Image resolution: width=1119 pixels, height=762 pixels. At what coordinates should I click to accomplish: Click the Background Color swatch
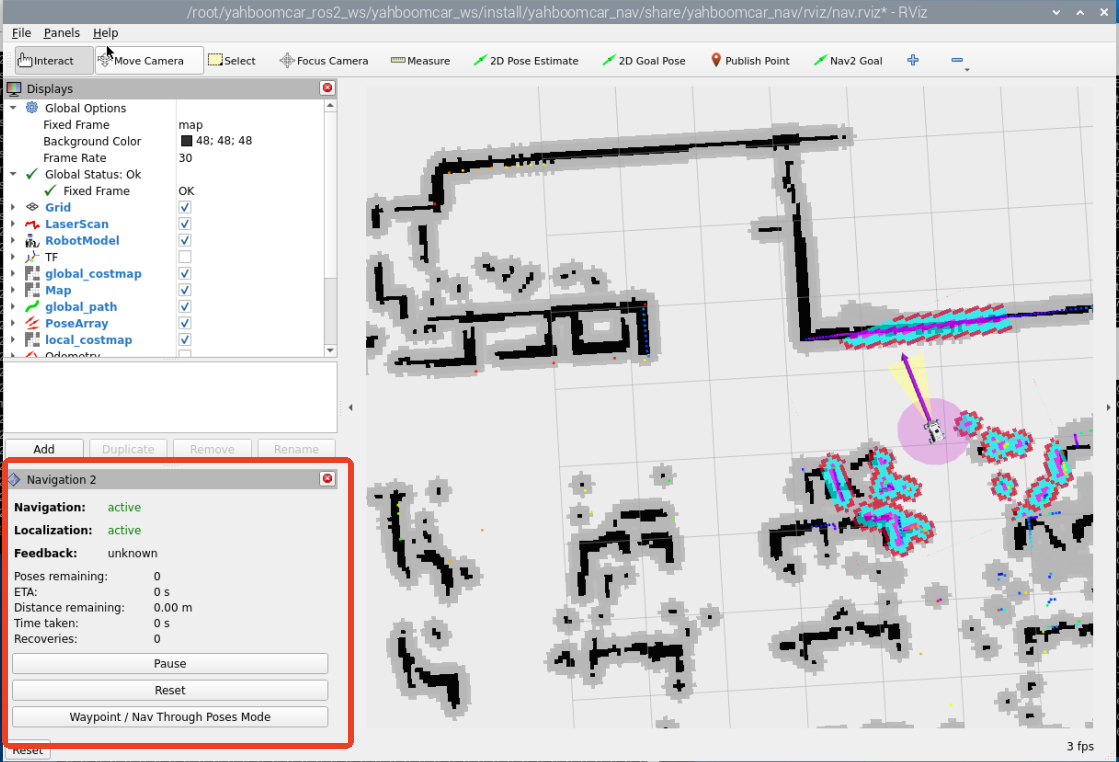186,141
